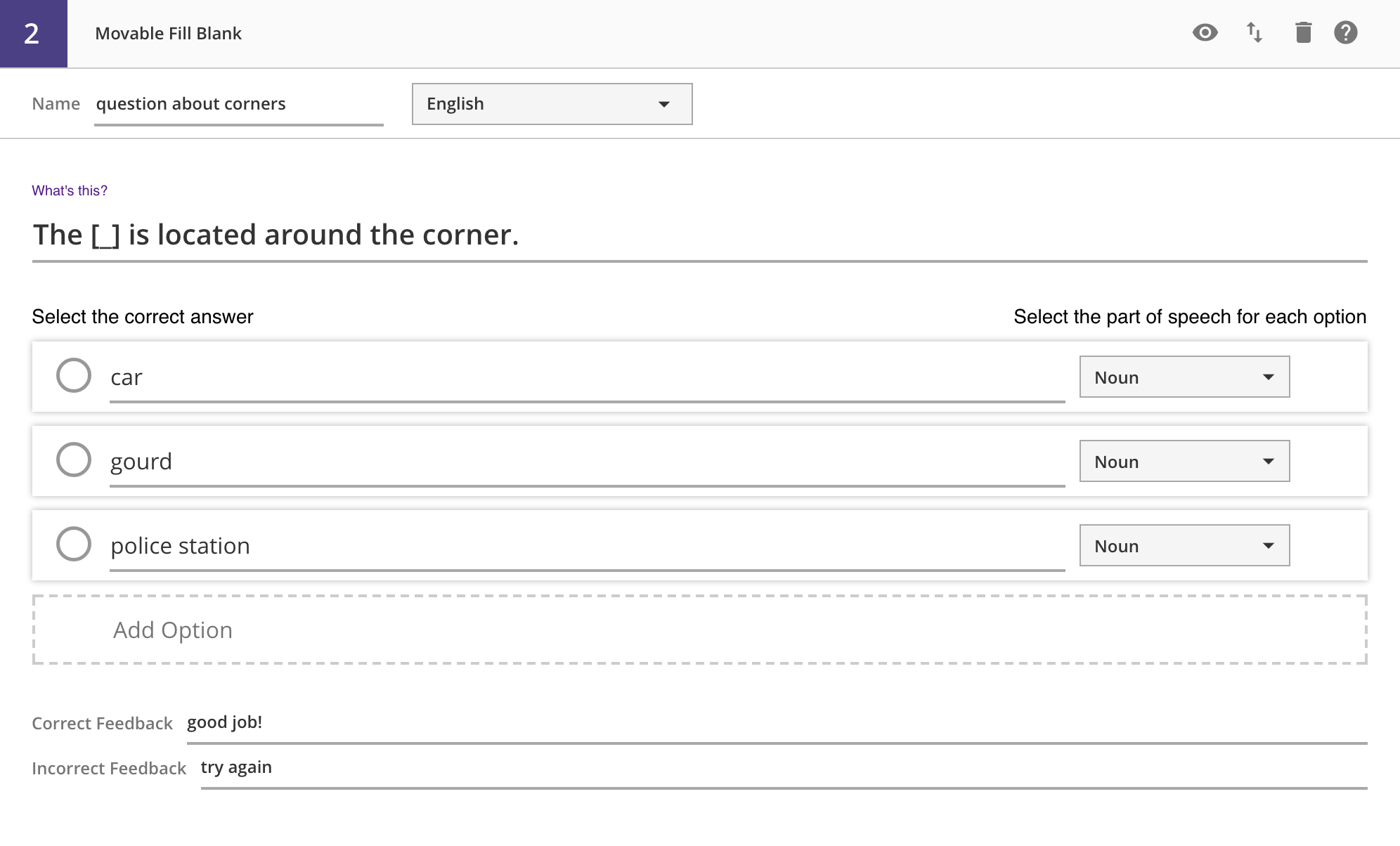This screenshot has height=846, width=1400.
Task: Click the Add Option button
Action: tap(699, 630)
